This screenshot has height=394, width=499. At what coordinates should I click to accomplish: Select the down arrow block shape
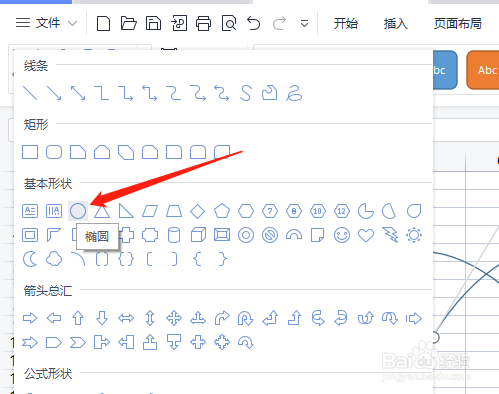click(x=102, y=318)
